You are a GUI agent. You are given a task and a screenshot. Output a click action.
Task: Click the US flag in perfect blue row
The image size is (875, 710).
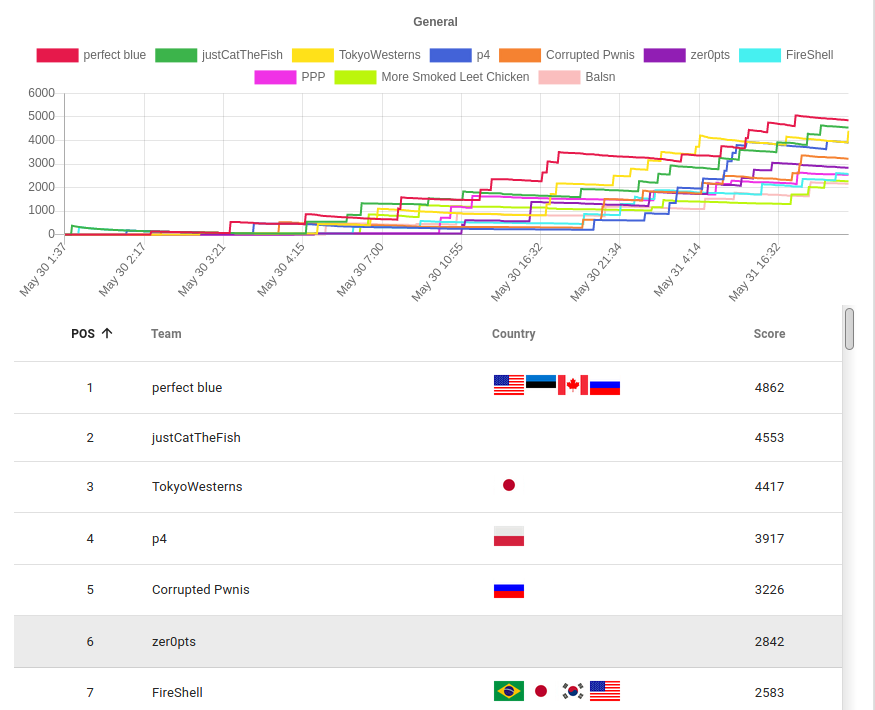509,386
